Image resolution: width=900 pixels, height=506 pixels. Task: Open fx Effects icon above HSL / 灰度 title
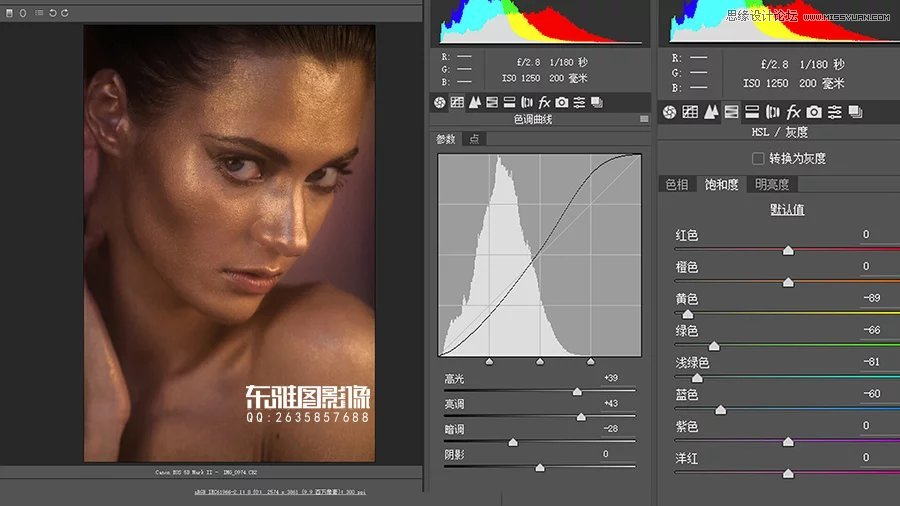click(793, 112)
